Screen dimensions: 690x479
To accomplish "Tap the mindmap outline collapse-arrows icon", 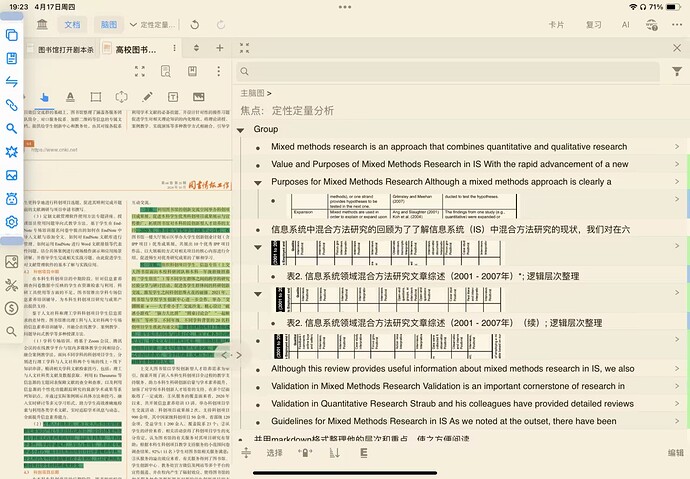I will [245, 48].
